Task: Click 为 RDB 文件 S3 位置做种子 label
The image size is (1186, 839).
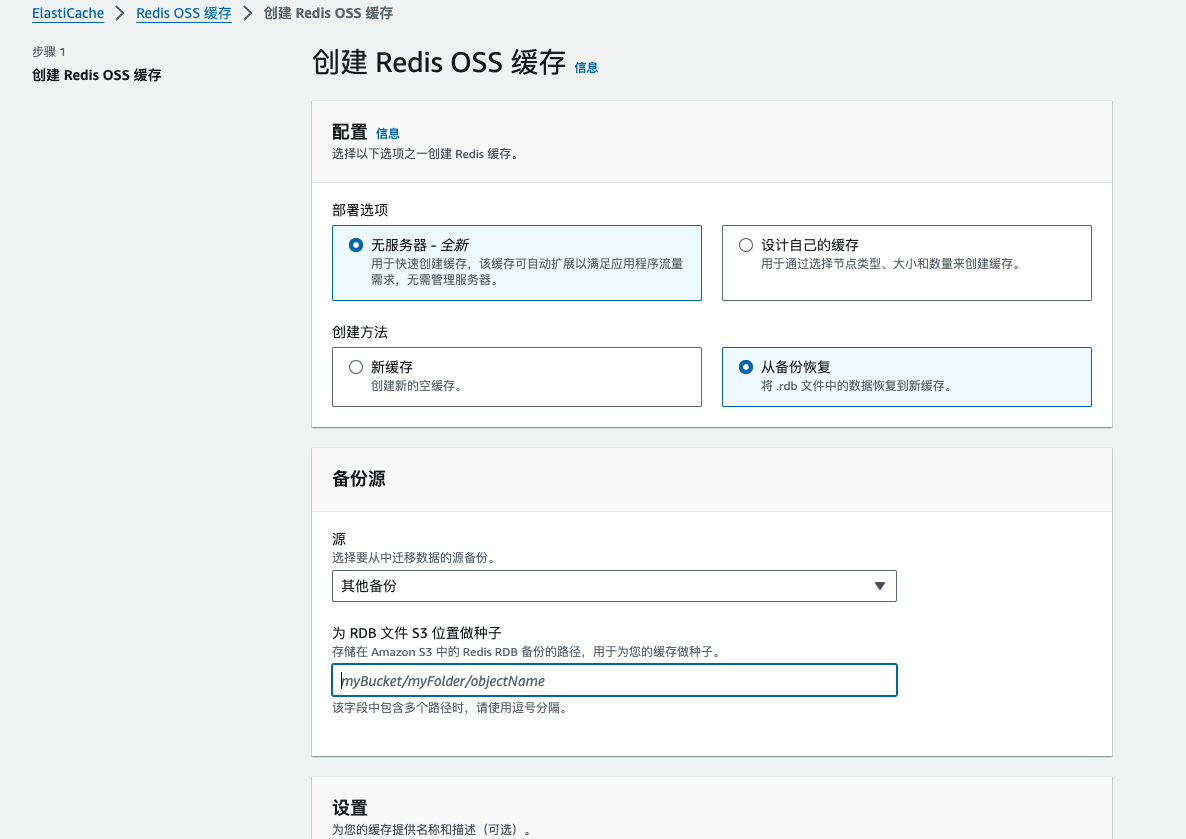Action: [417, 632]
